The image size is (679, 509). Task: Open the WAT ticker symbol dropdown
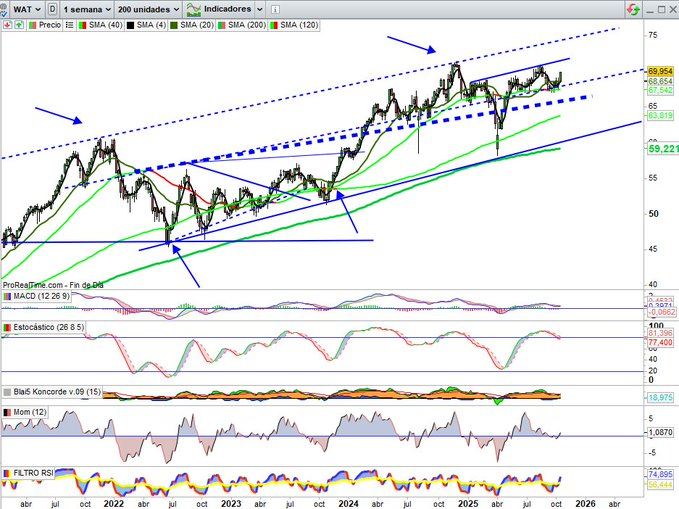pos(26,9)
